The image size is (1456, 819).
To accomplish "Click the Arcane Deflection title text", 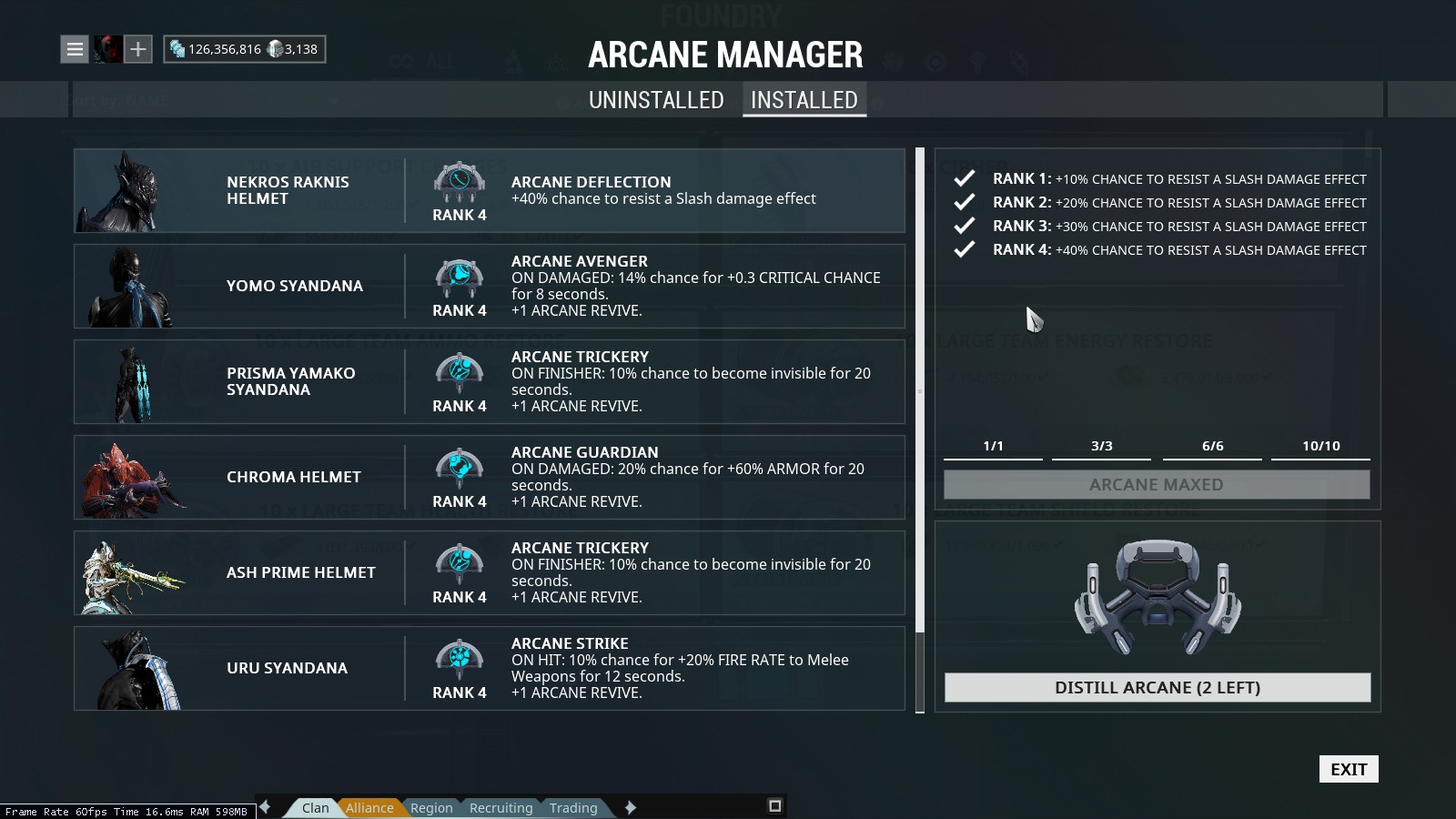I will pyautogui.click(x=591, y=182).
